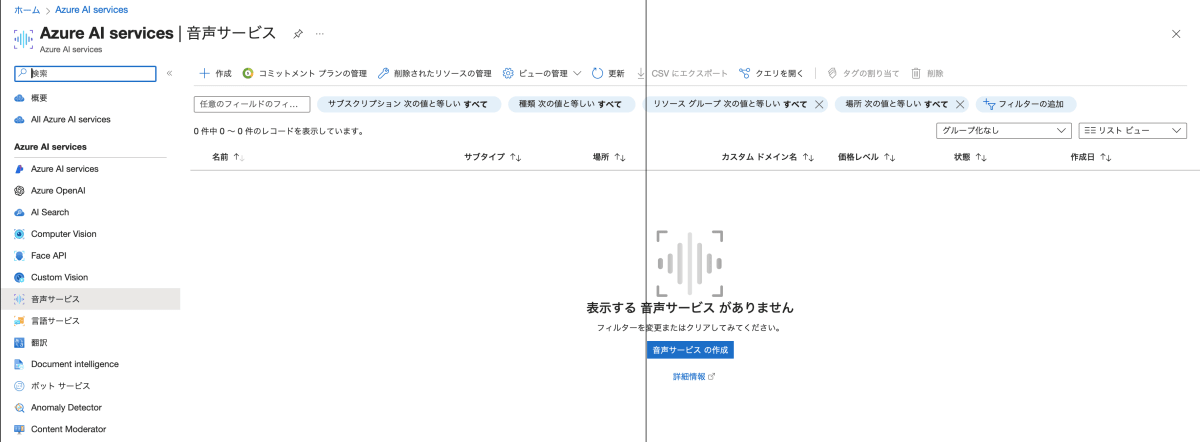The height and width of the screenshot is (442, 1200).
Task: Click クエリを開く in the toolbar
Action: pyautogui.click(x=771, y=73)
